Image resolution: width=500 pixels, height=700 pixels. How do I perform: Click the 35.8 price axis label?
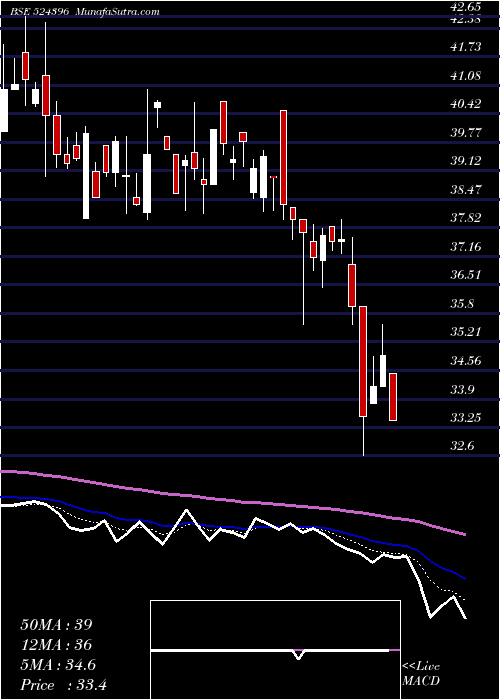[462, 304]
